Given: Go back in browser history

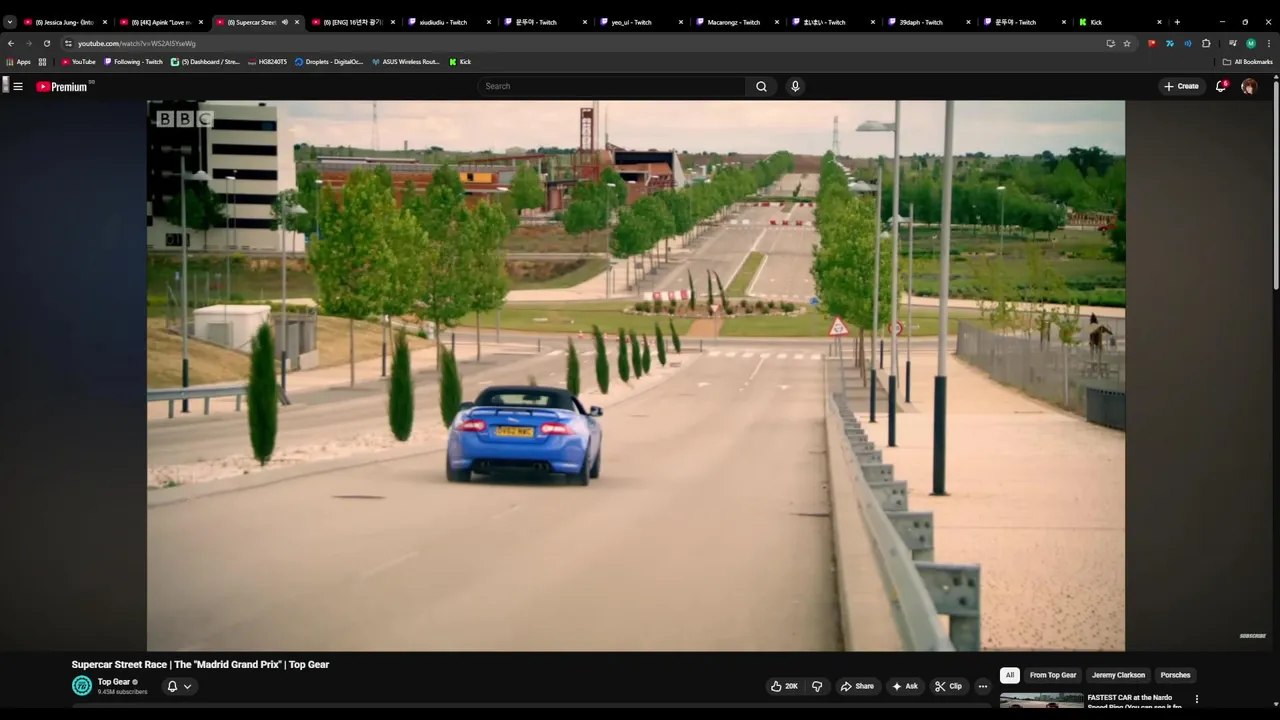Looking at the screenshot, I should coord(11,43).
